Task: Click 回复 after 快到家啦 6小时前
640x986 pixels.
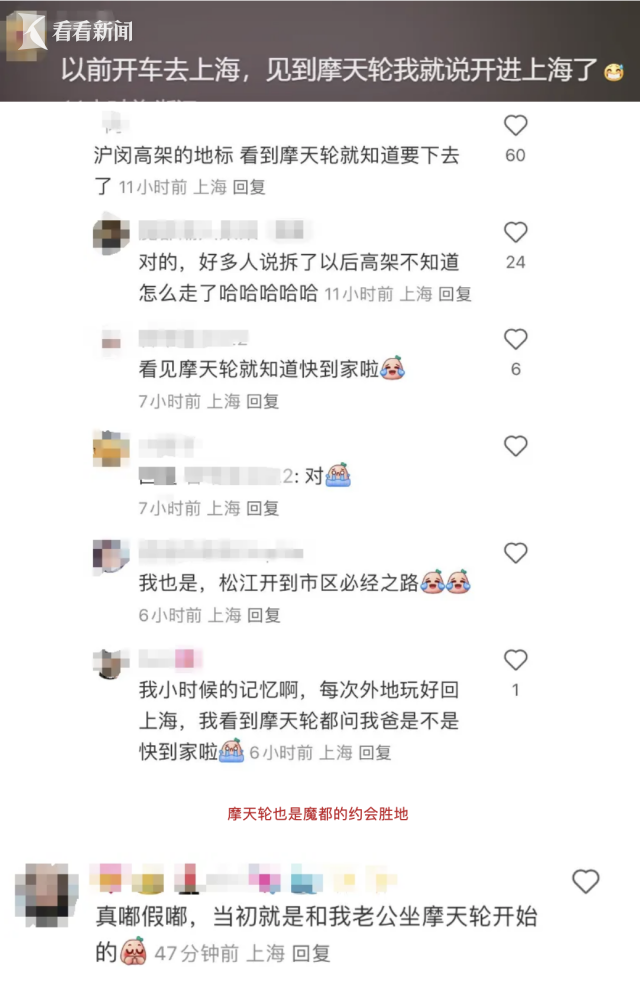Action: 375,752
